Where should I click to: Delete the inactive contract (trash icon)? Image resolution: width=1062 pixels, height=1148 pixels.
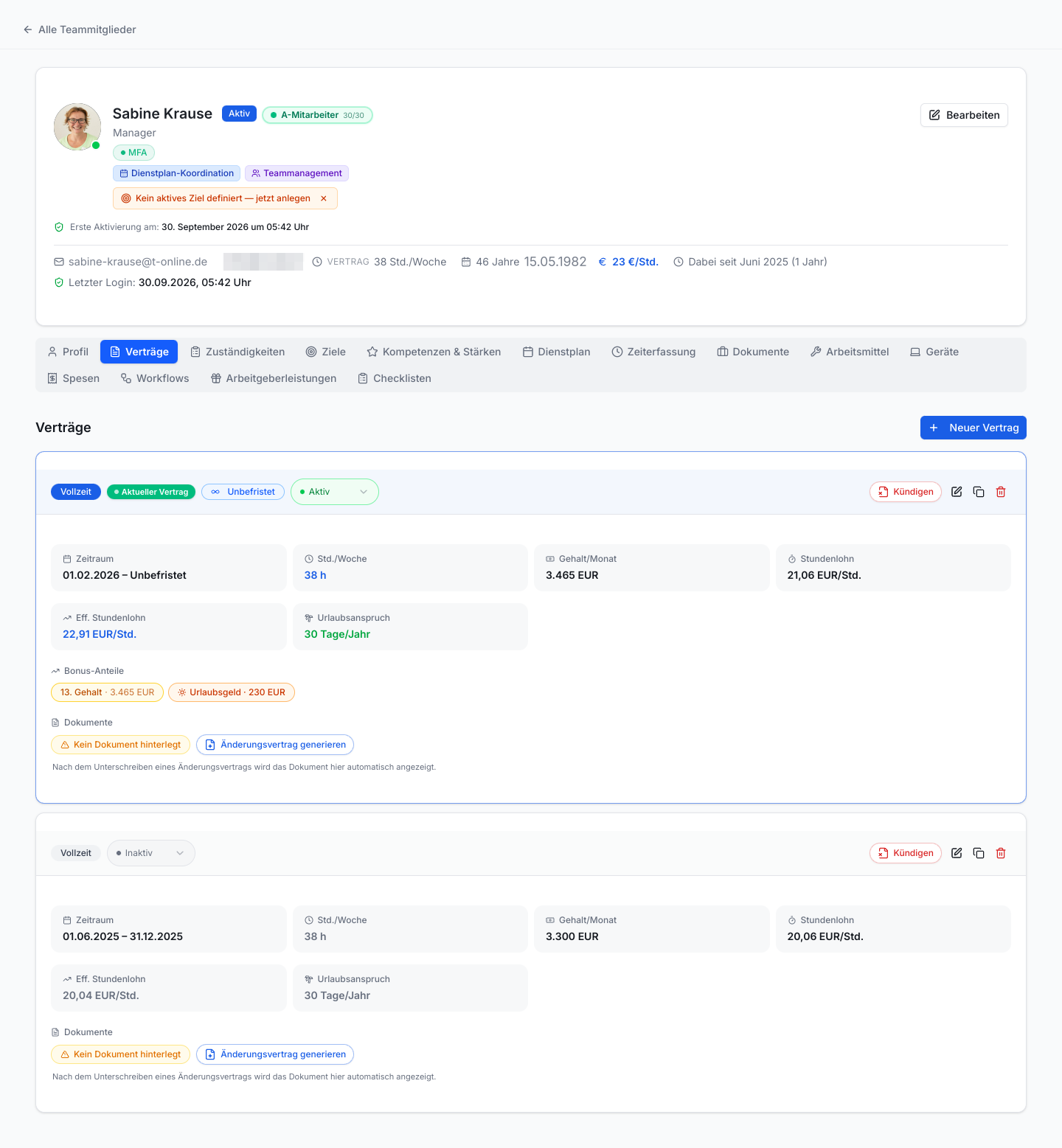click(1001, 853)
